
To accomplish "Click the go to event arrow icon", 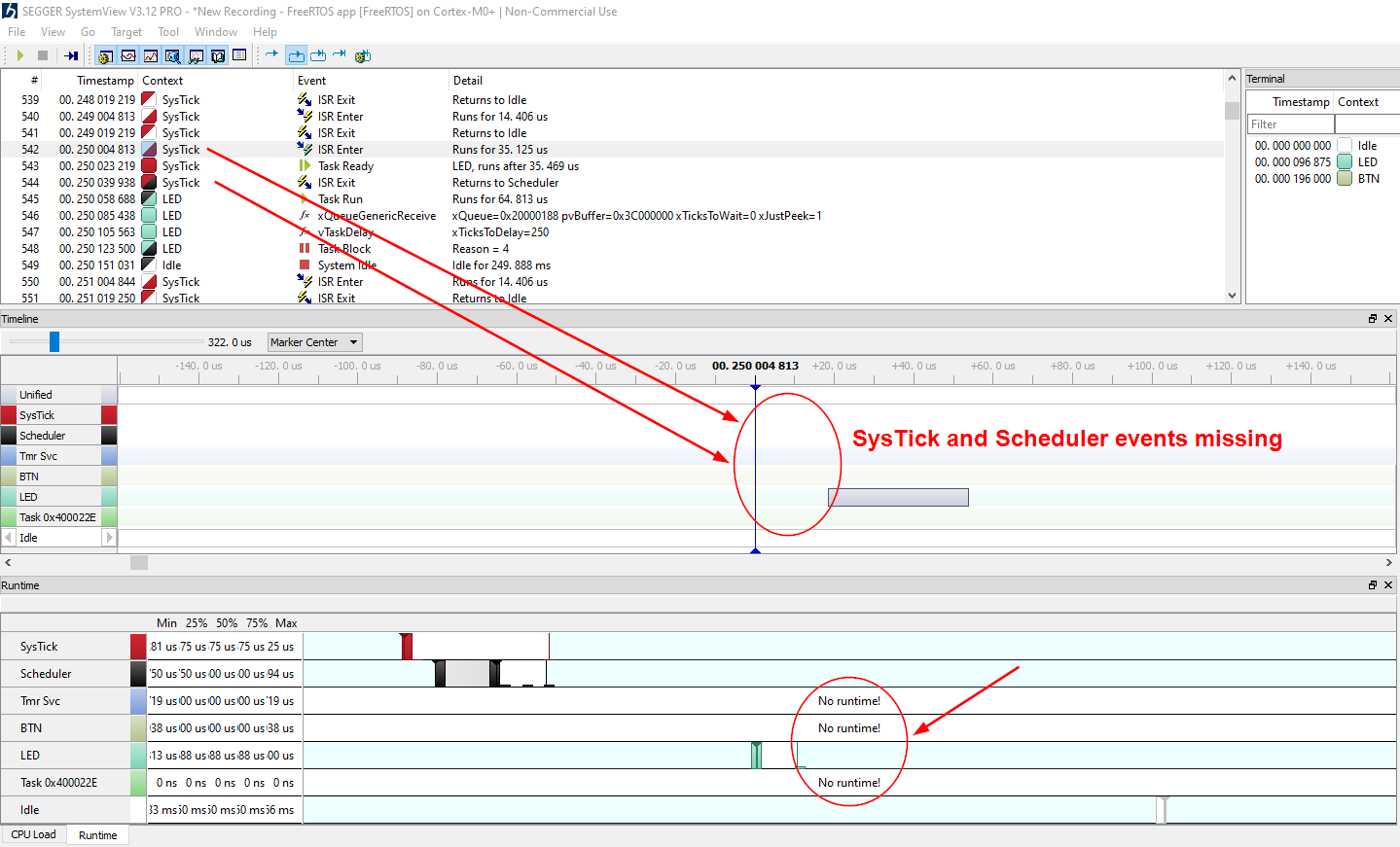I will (x=271, y=55).
